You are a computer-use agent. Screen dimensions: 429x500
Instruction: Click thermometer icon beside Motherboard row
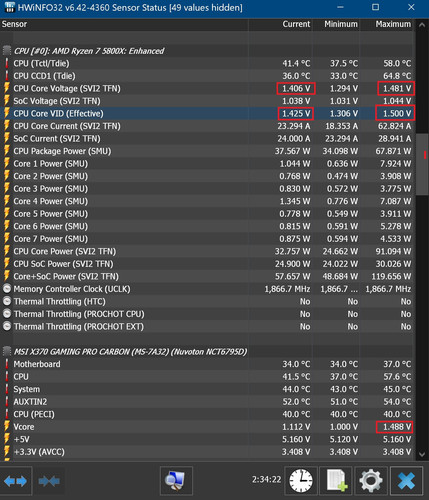[x=7, y=364]
